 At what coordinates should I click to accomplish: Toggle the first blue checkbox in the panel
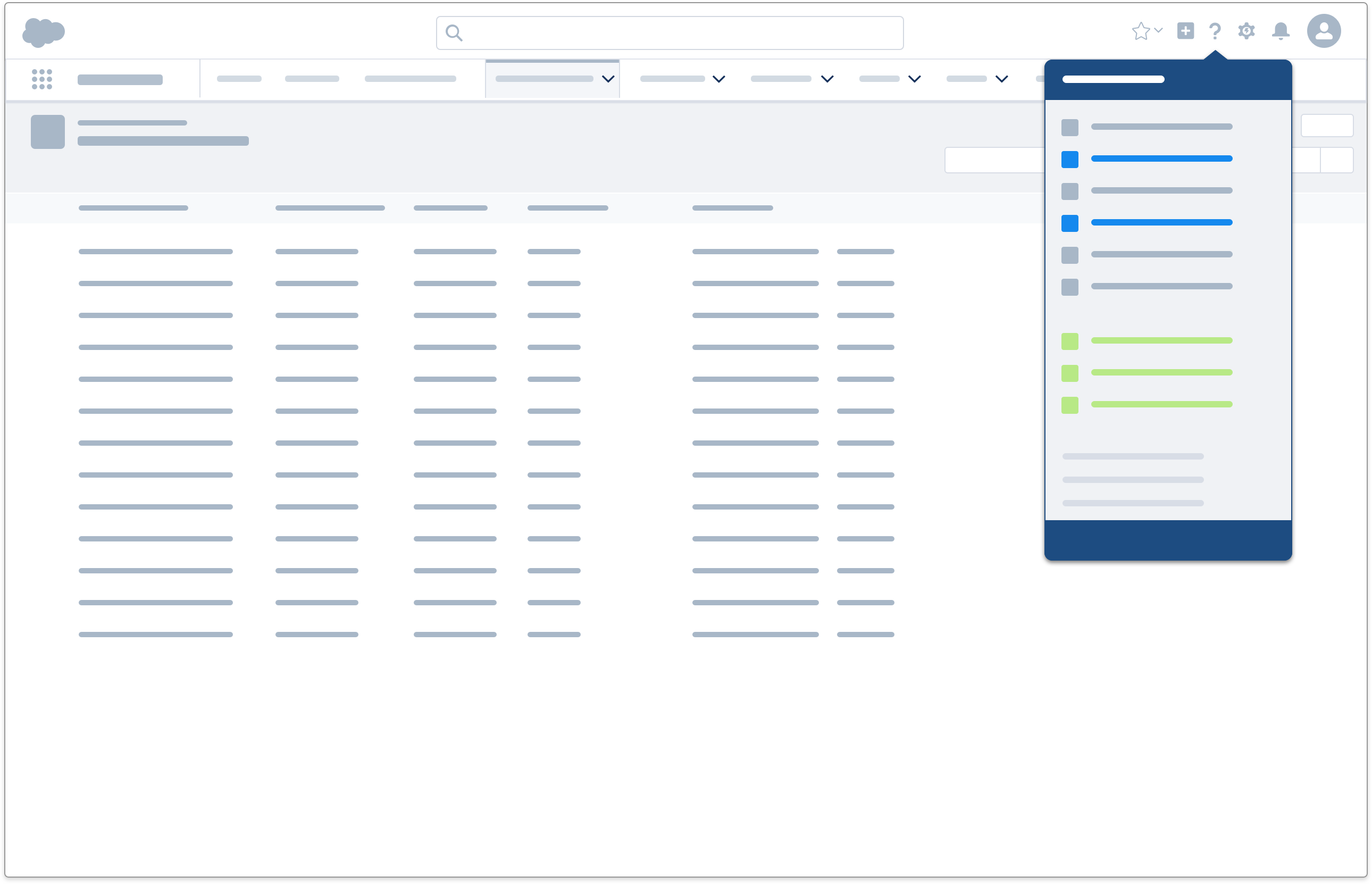[1069, 159]
